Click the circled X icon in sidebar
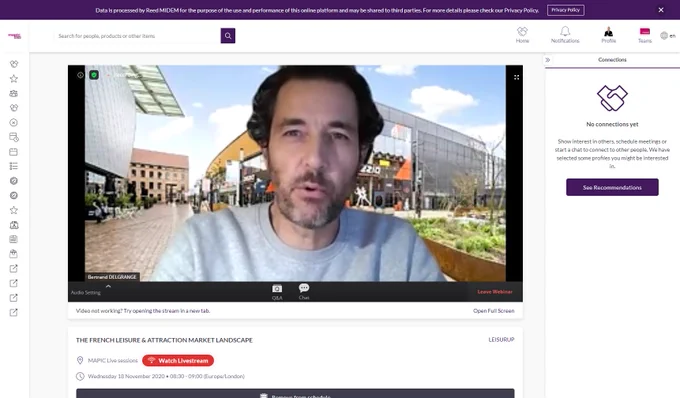Screen dimensions: 680x398 (x=14, y=122)
